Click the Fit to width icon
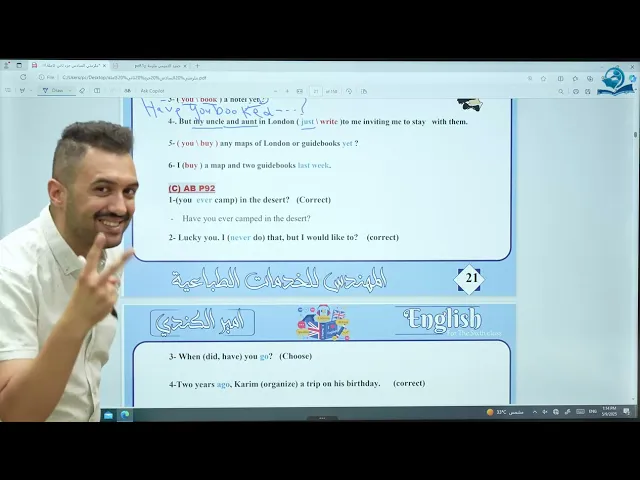Screen dimensions: 640x480 (x=300, y=91)
